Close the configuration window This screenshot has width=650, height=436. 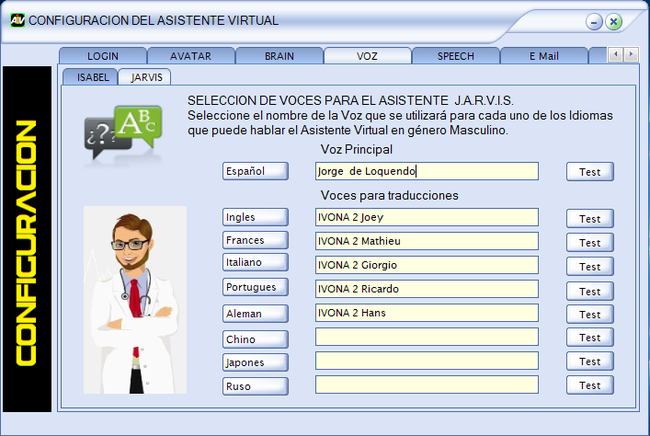(614, 22)
